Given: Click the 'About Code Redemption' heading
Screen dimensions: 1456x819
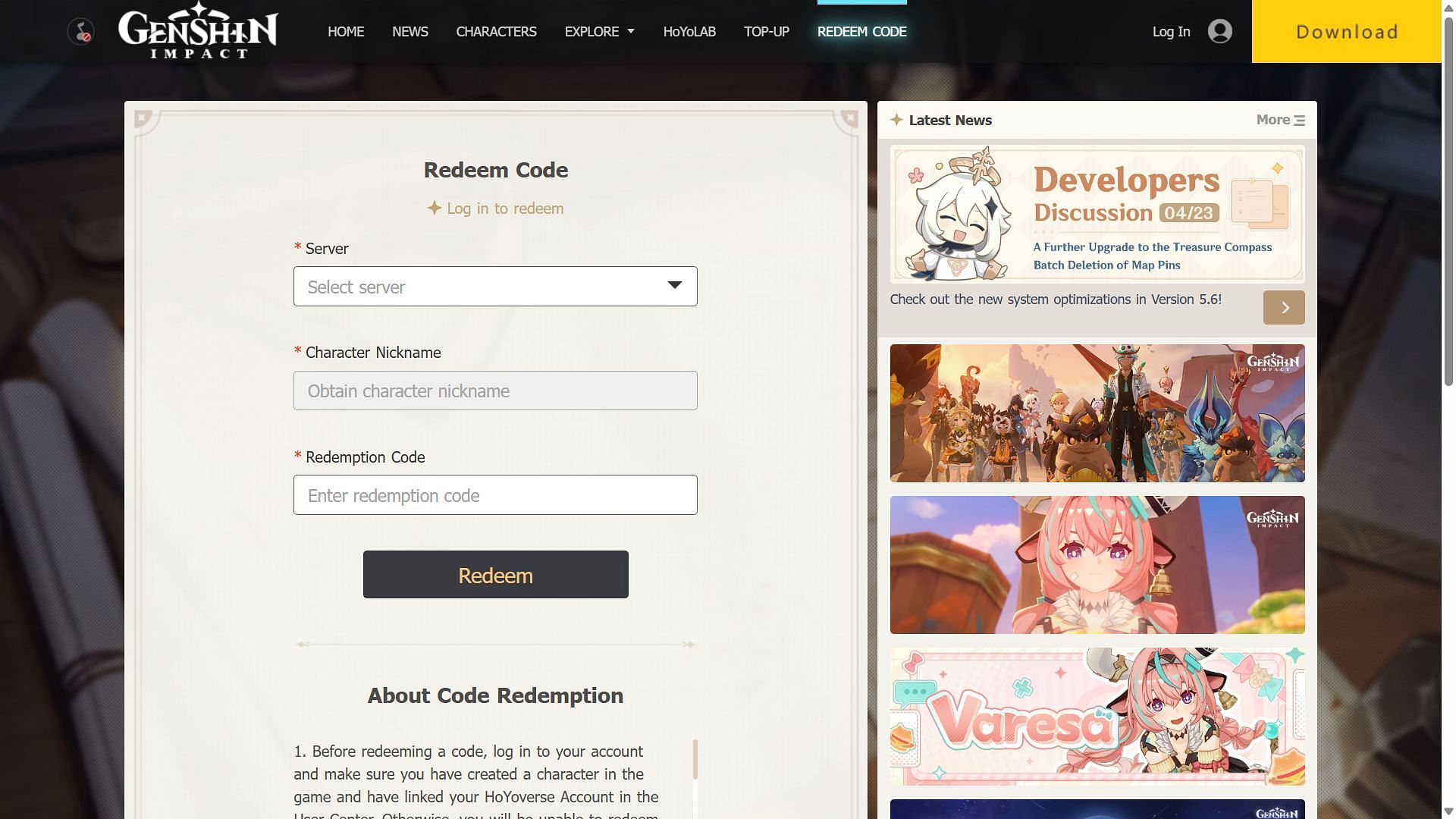Looking at the screenshot, I should tap(495, 695).
